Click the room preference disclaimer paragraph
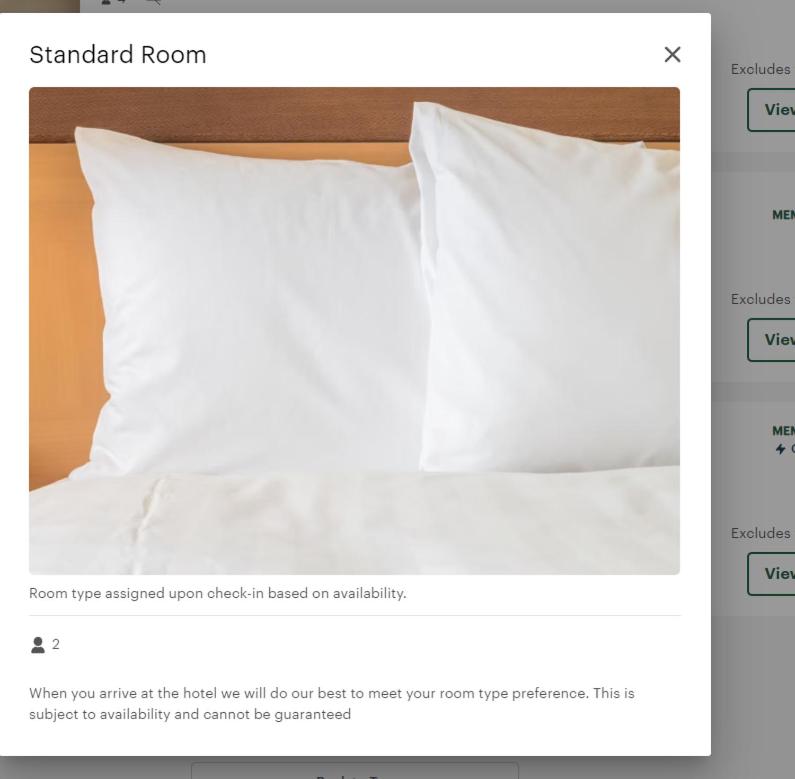 point(331,703)
